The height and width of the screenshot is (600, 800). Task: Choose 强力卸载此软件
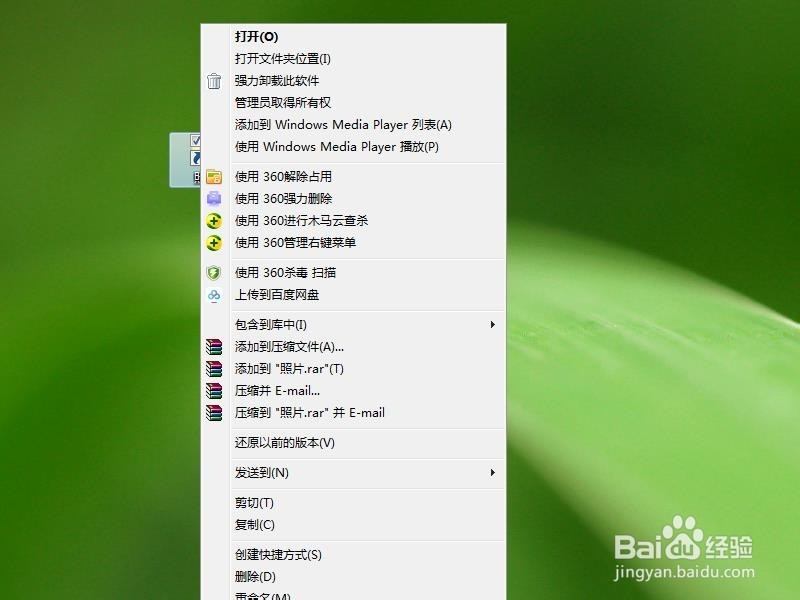pos(353,81)
